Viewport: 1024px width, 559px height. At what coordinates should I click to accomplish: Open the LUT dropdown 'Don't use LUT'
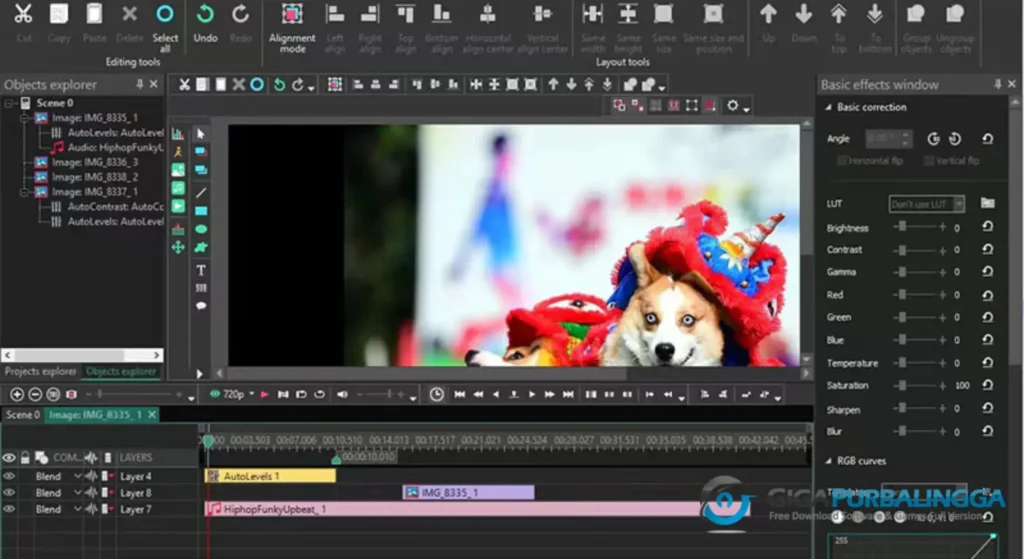[926, 204]
